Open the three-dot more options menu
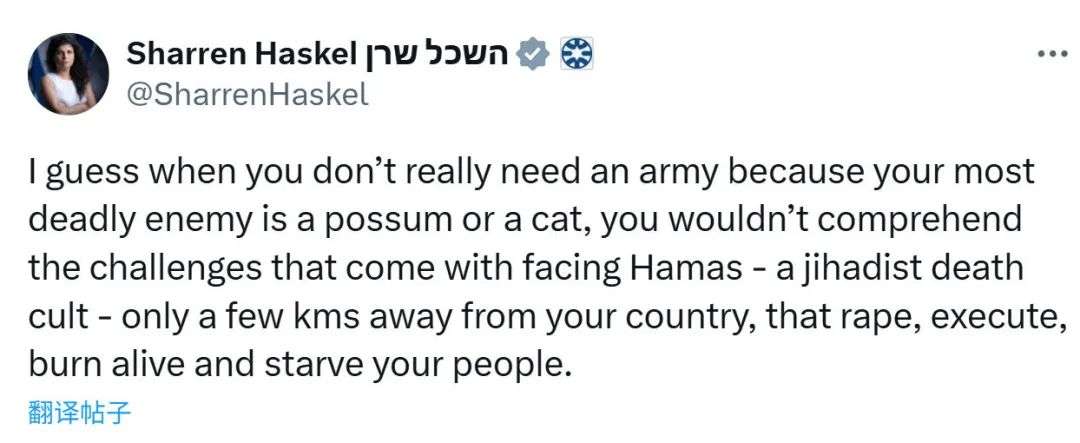This screenshot has width=1080, height=443. coord(1052,56)
